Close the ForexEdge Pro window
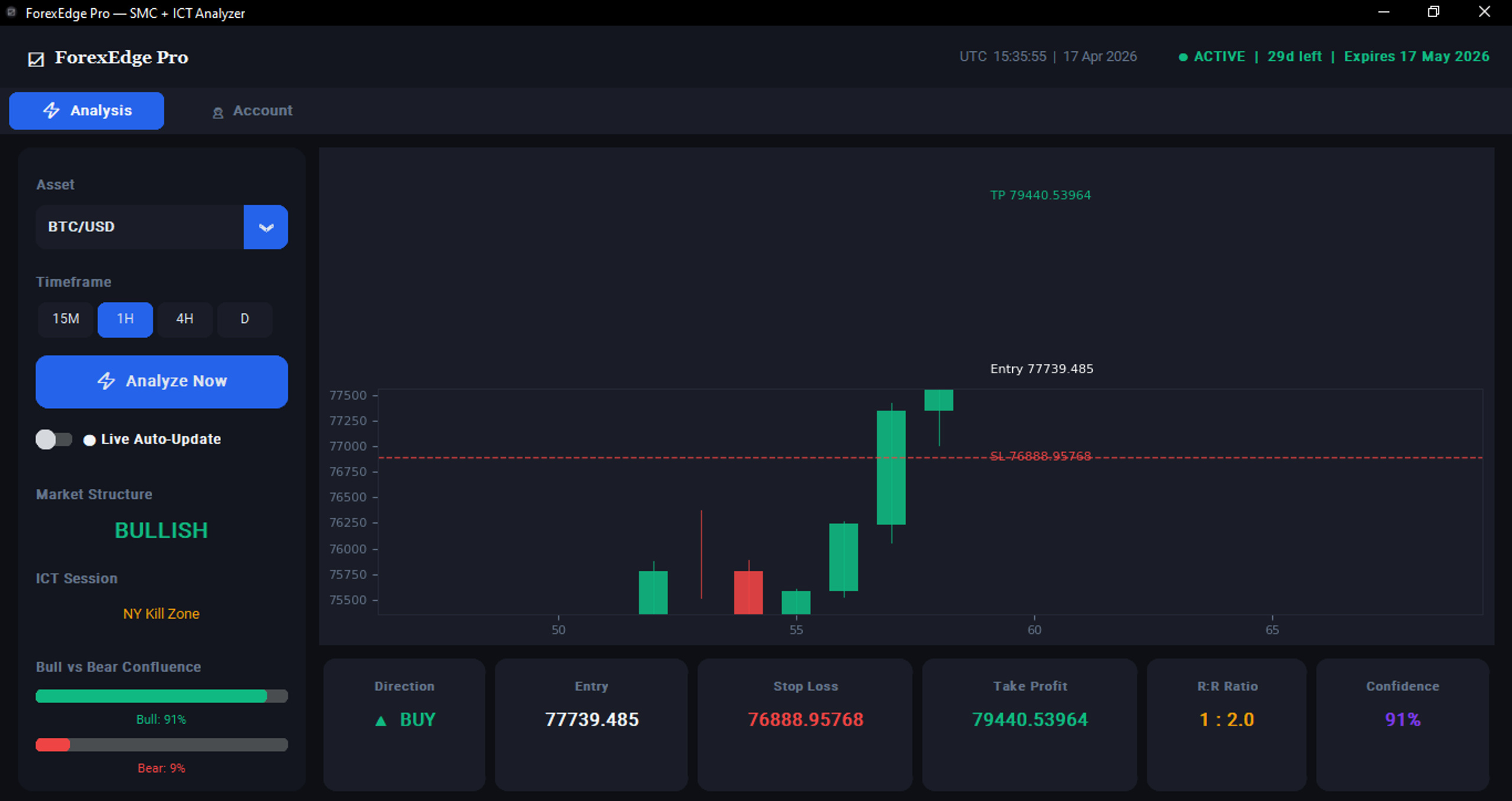Viewport: 1512px width, 801px height. point(1484,12)
